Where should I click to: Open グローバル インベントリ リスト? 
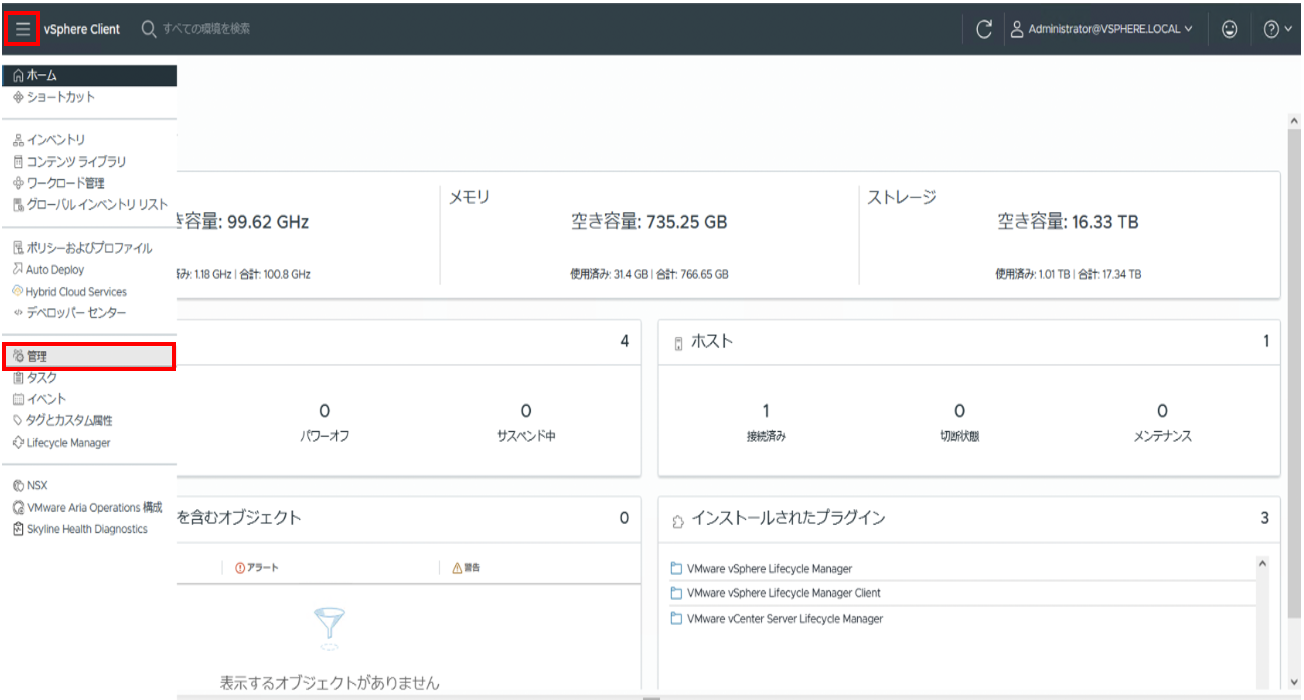[89, 205]
